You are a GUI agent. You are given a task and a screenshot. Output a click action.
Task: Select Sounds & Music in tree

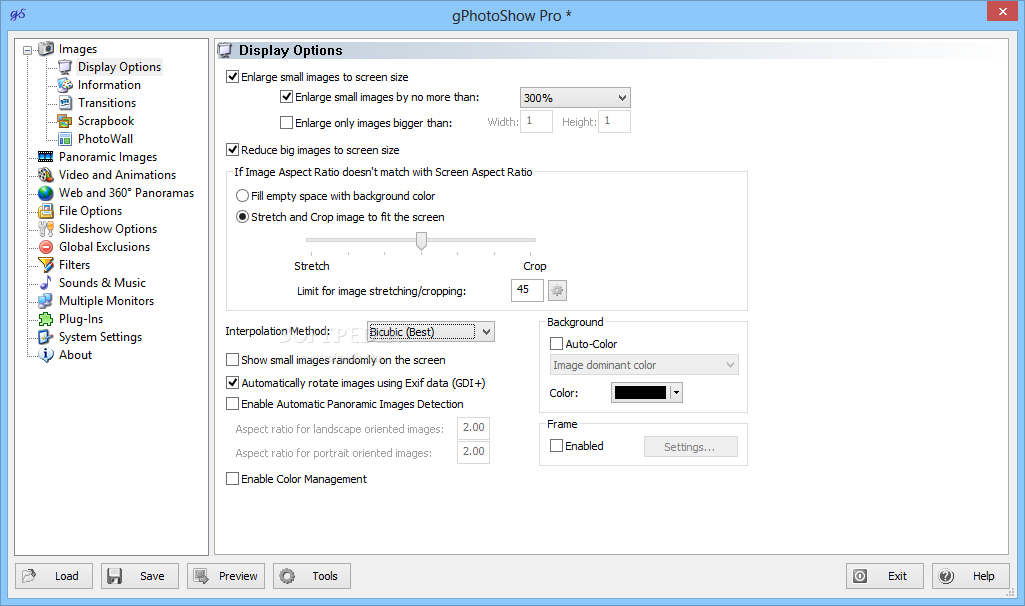tap(102, 282)
